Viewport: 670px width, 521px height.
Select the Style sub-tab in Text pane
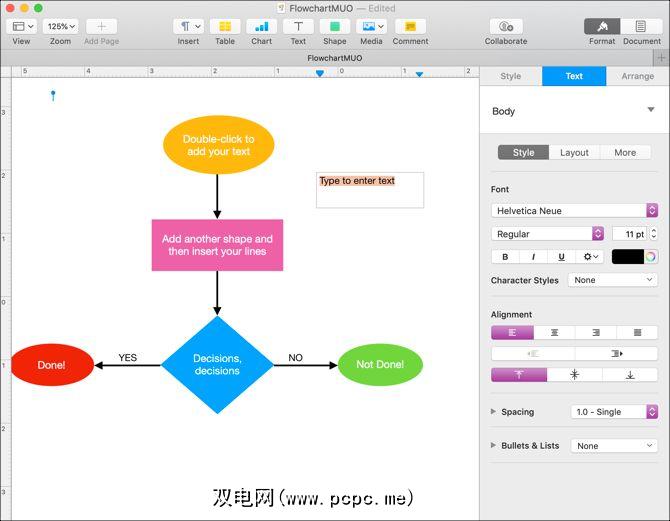pyautogui.click(x=523, y=153)
